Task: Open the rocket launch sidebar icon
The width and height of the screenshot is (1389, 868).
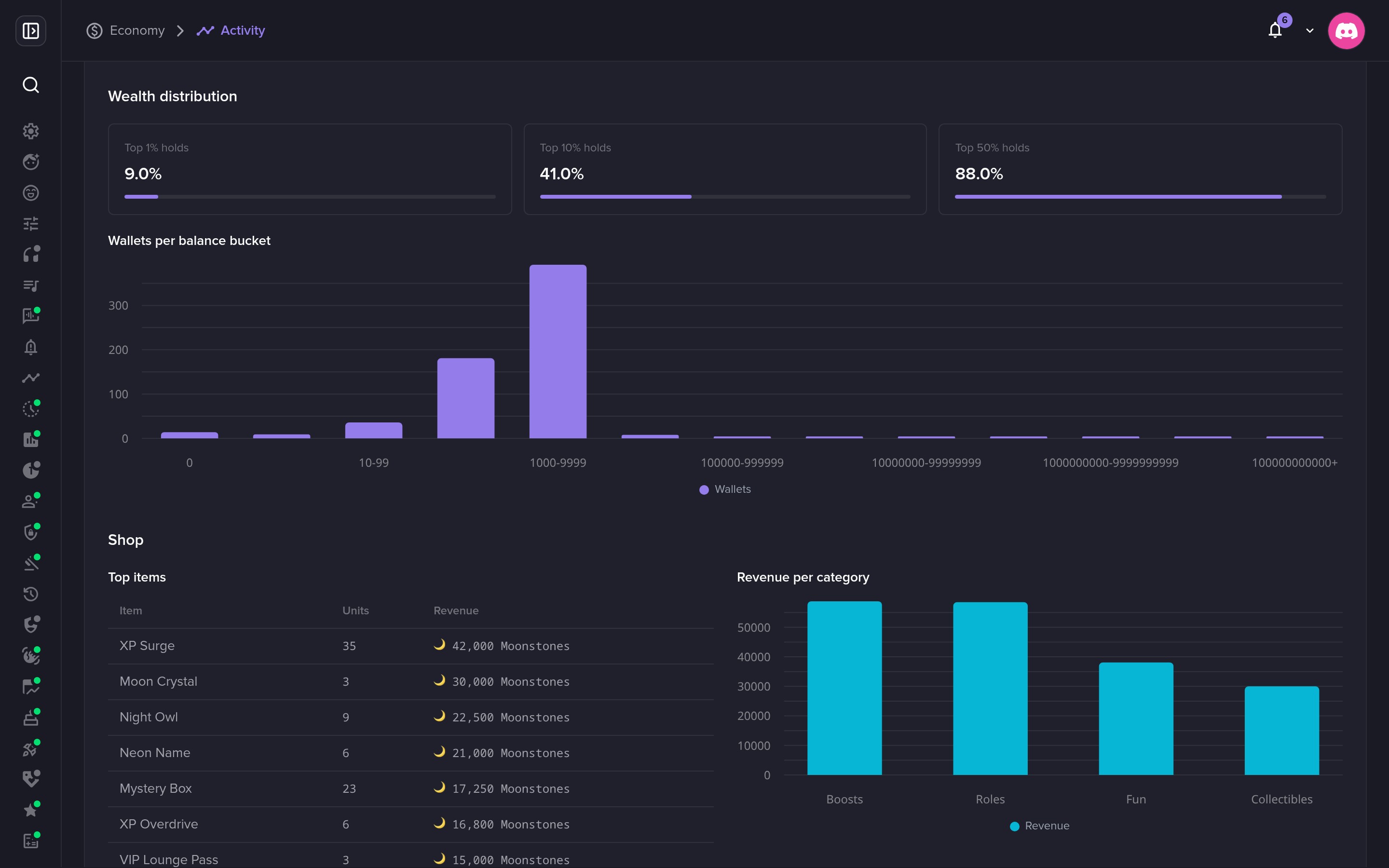Action: (x=30, y=748)
